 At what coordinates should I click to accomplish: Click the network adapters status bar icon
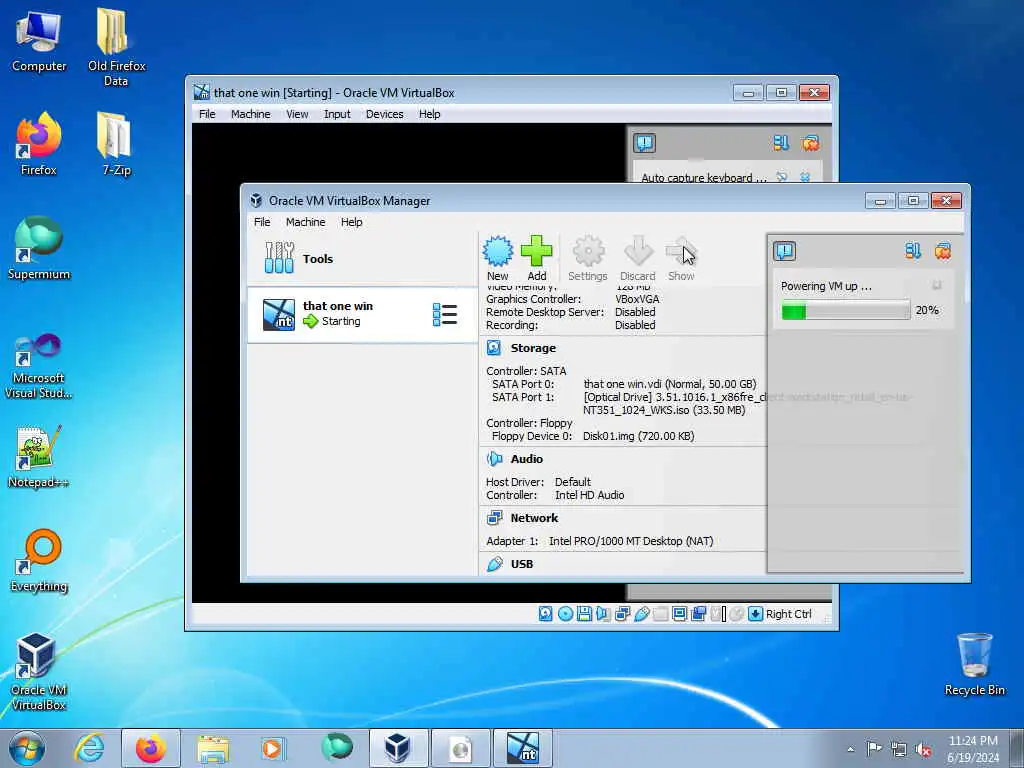click(622, 614)
